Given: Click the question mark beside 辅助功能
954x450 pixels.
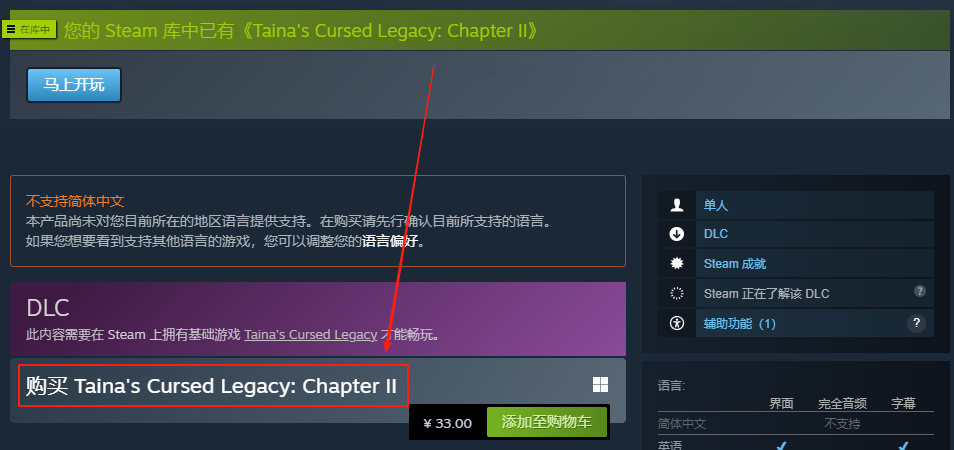Looking at the screenshot, I should (x=916, y=322).
